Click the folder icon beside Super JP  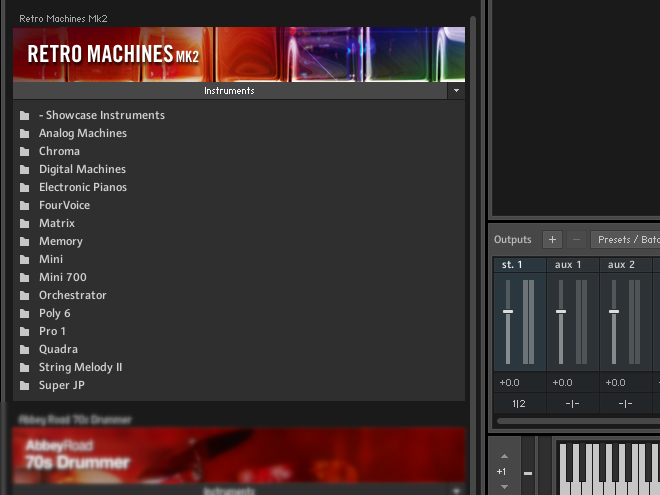pos(25,386)
